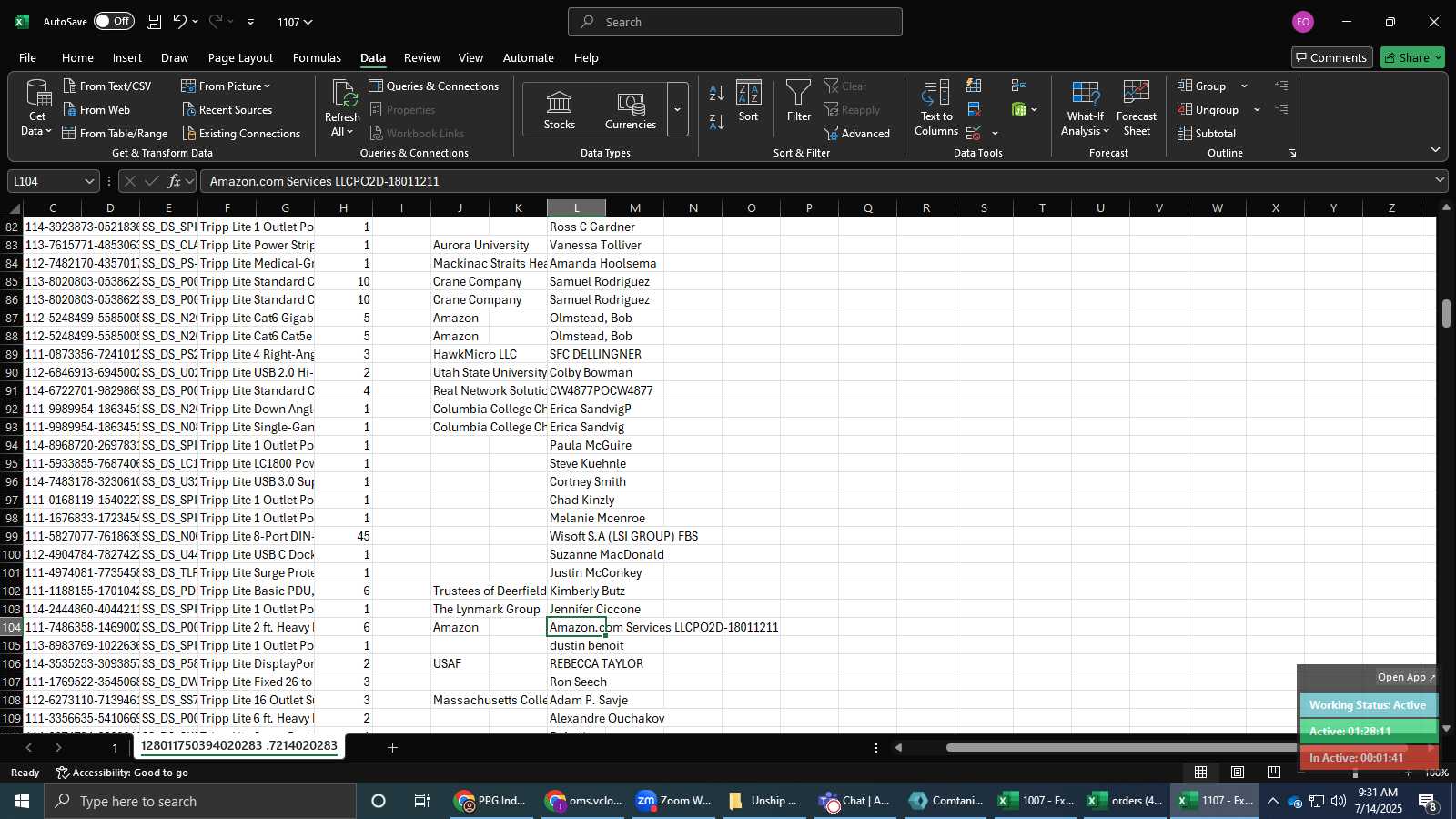This screenshot has height=819, width=1456.
Task: Collapse the ribbon display options
Action: pyautogui.click(x=1435, y=150)
